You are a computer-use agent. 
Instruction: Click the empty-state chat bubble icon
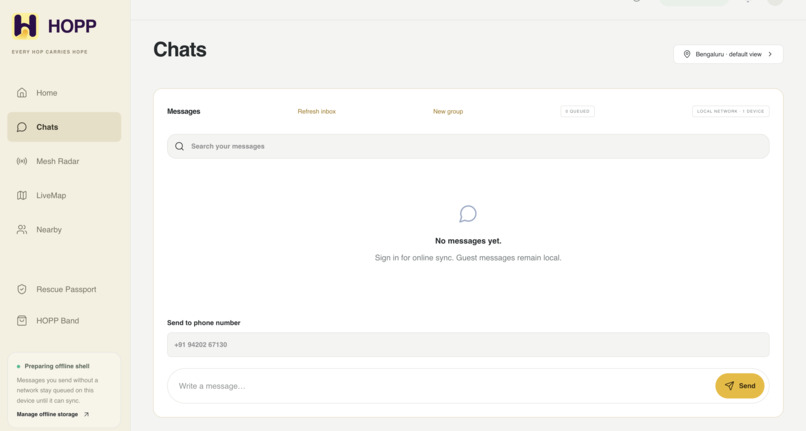pos(468,213)
